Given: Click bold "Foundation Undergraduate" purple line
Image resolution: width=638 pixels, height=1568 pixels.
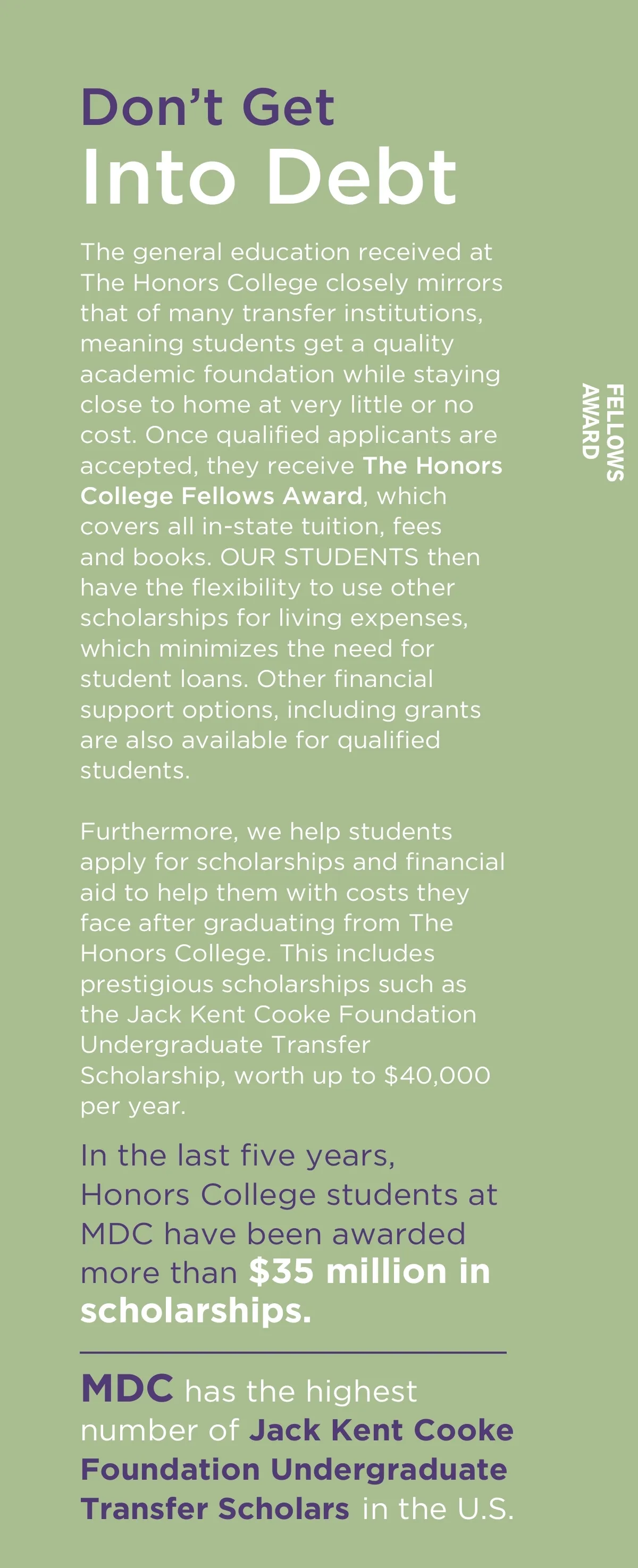Looking at the screenshot, I should (x=293, y=1470).
